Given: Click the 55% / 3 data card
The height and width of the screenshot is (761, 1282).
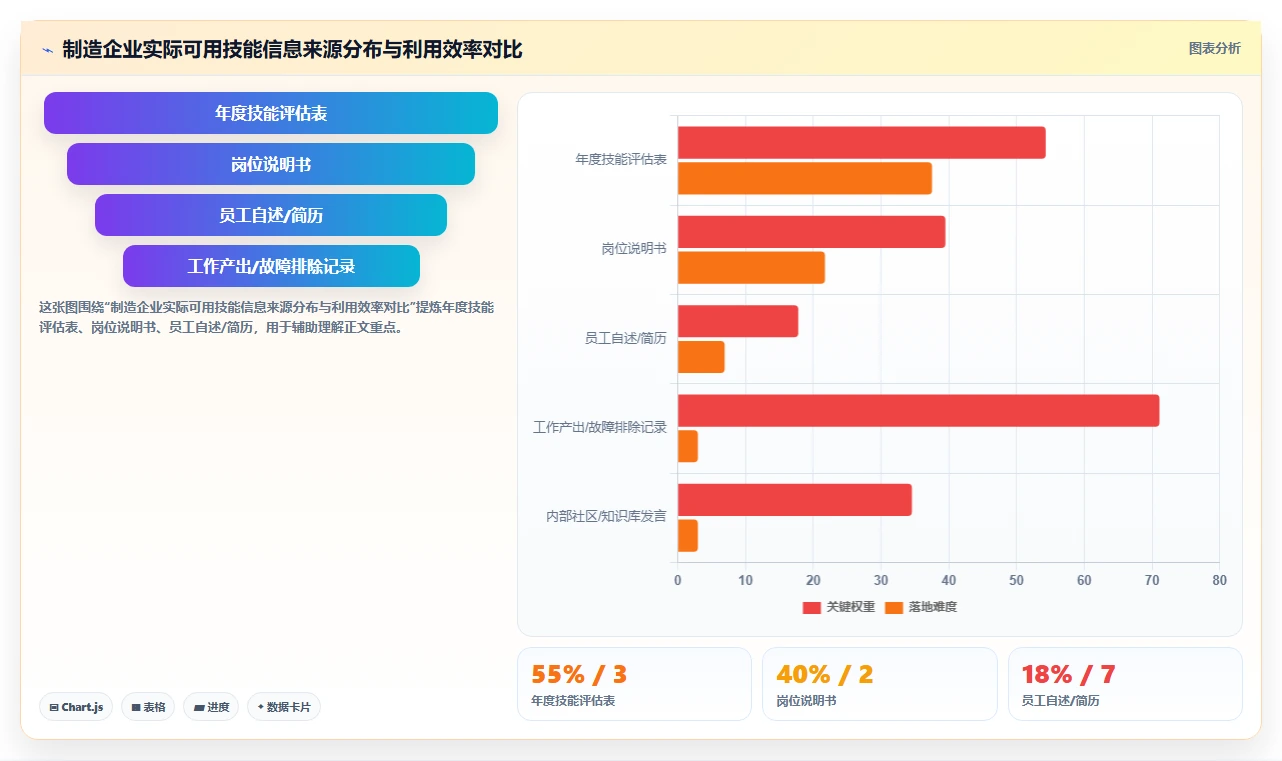Looking at the screenshot, I should 634,684.
